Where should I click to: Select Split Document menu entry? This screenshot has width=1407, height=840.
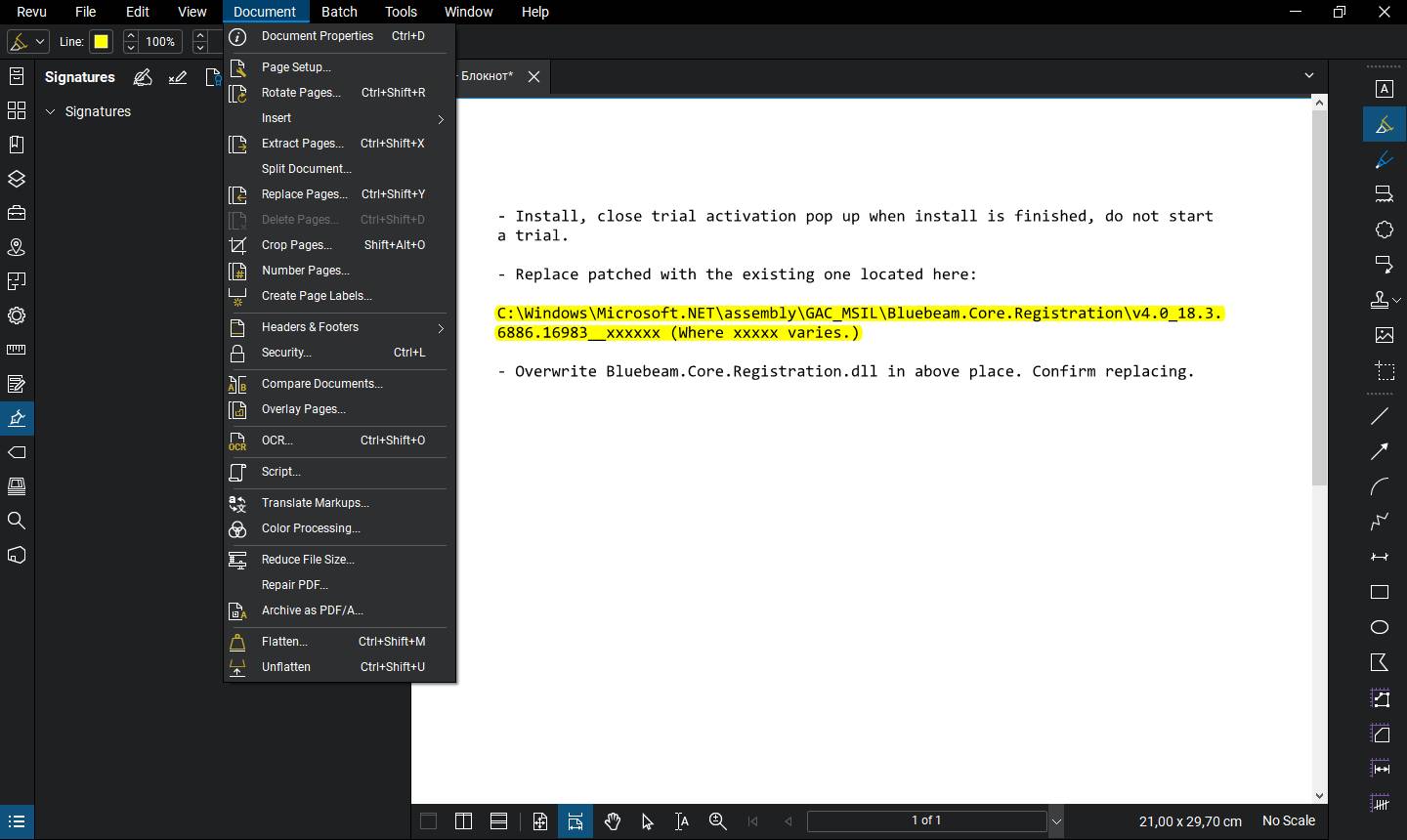click(339, 169)
